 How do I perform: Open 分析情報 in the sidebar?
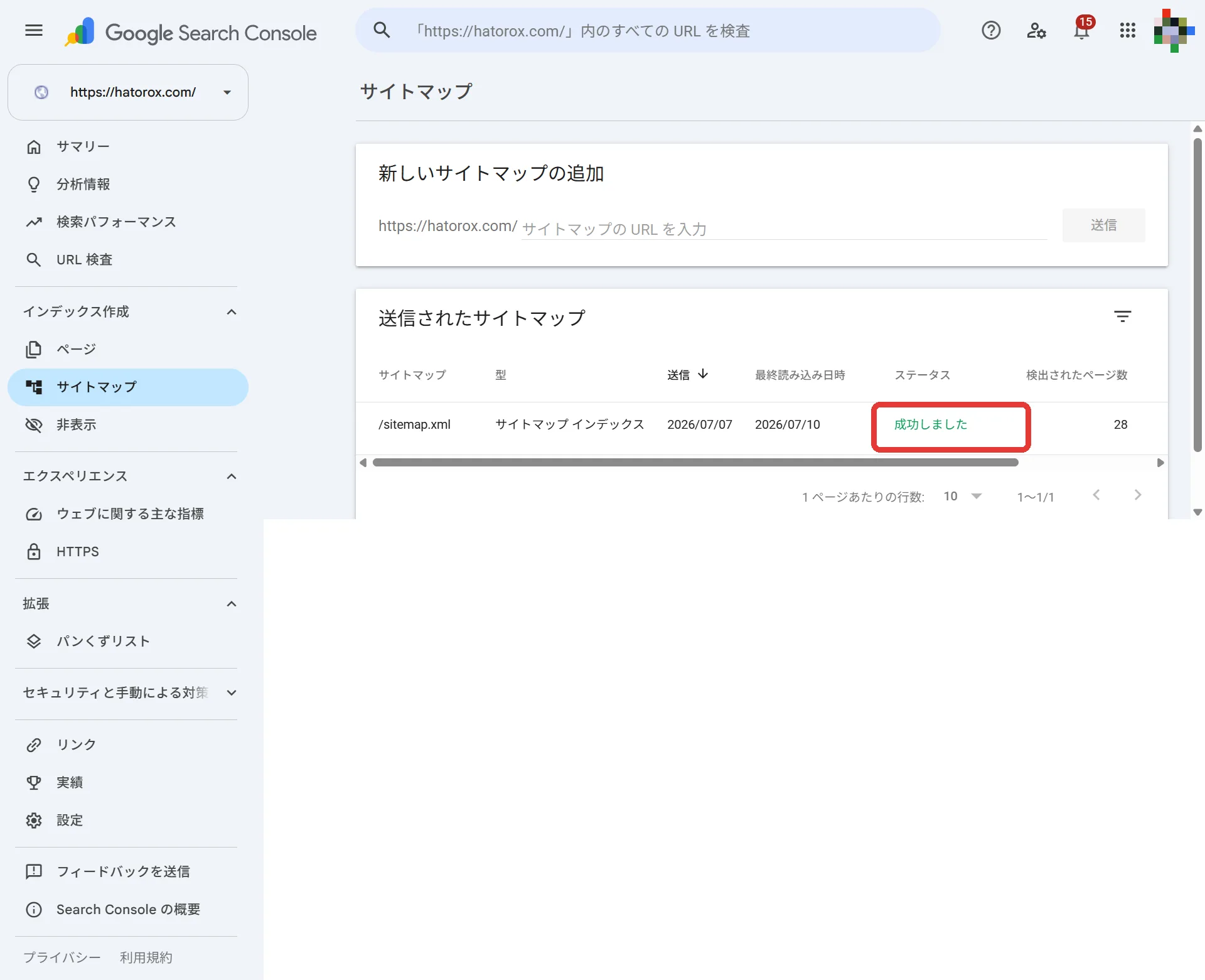click(x=128, y=184)
